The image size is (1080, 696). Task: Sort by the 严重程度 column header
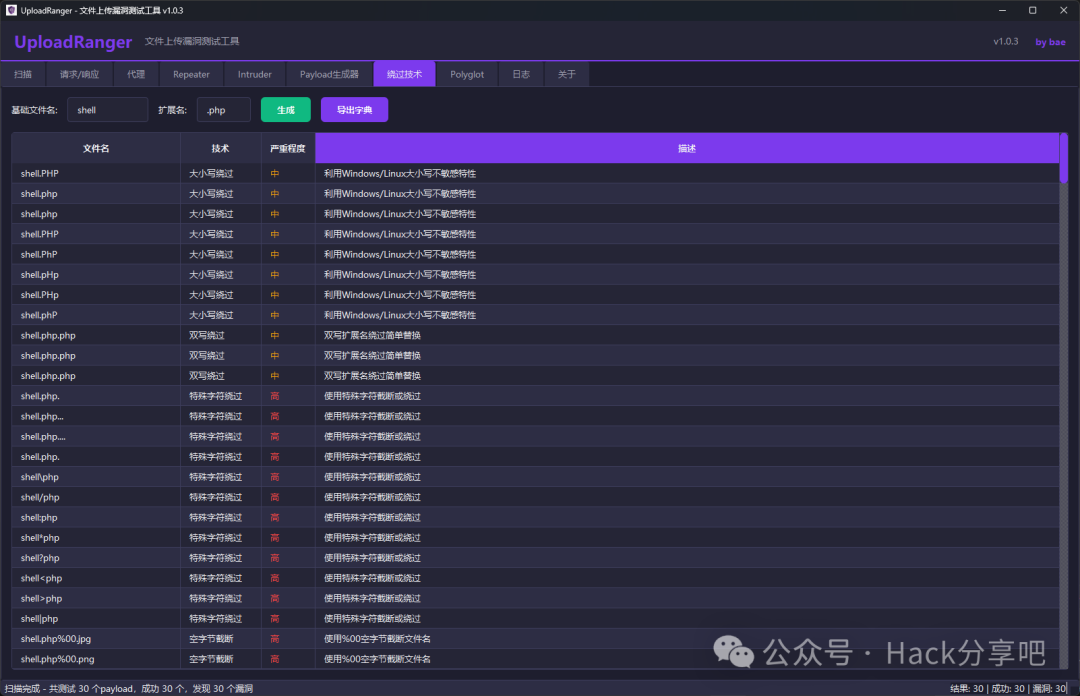[x=288, y=148]
